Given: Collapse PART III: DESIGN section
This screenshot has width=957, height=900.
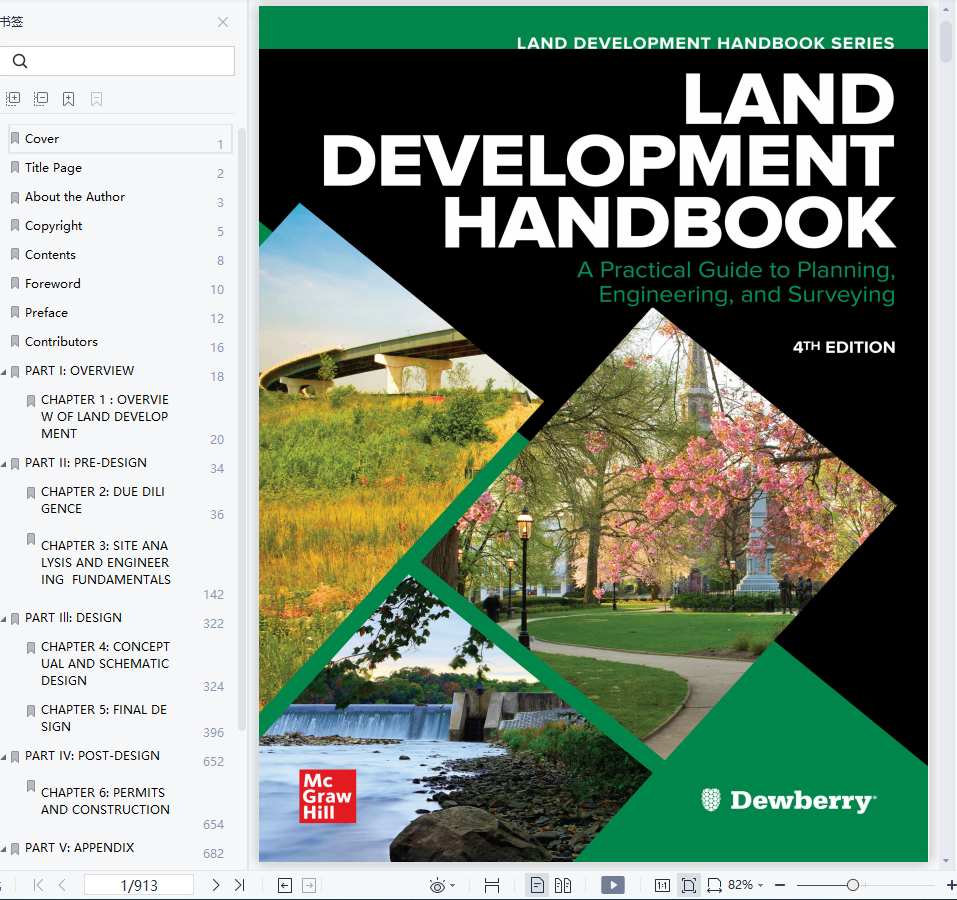Looking at the screenshot, I should (x=4, y=619).
